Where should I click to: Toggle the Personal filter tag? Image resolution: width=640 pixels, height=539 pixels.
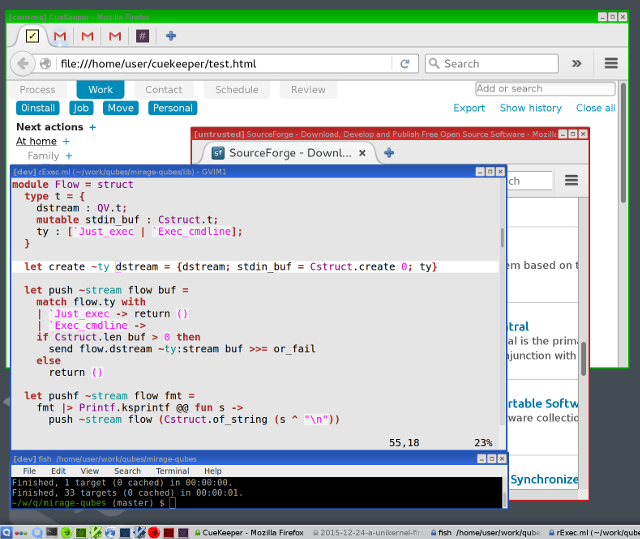point(172,108)
